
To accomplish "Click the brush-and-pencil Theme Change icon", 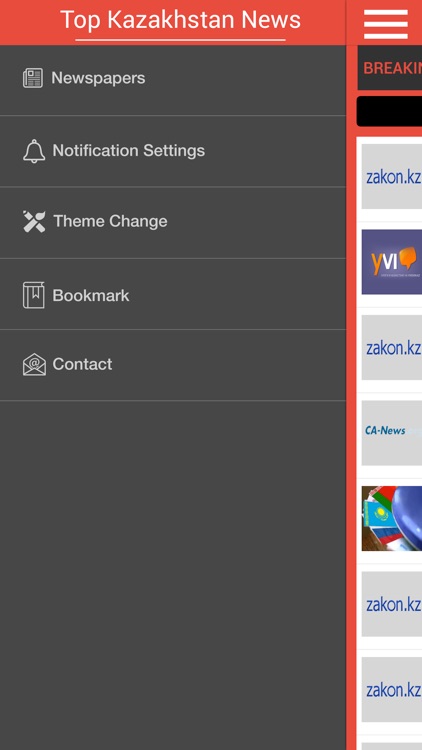I will [34, 221].
